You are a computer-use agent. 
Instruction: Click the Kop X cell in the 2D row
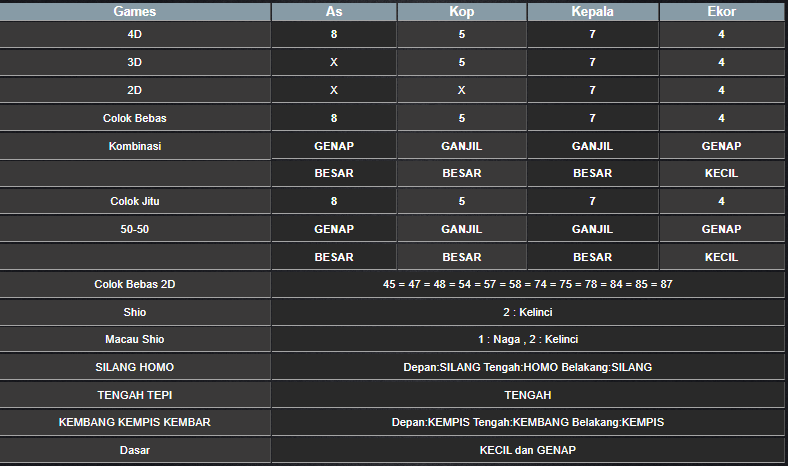[x=461, y=90]
